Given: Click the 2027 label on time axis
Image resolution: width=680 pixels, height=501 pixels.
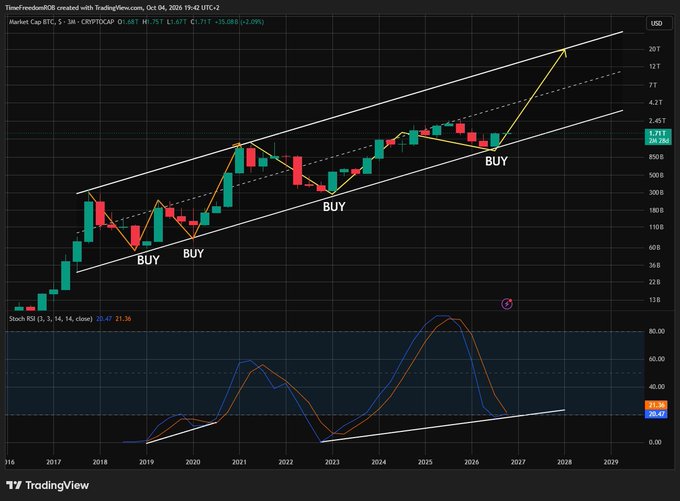Looking at the screenshot, I should coord(518,462).
